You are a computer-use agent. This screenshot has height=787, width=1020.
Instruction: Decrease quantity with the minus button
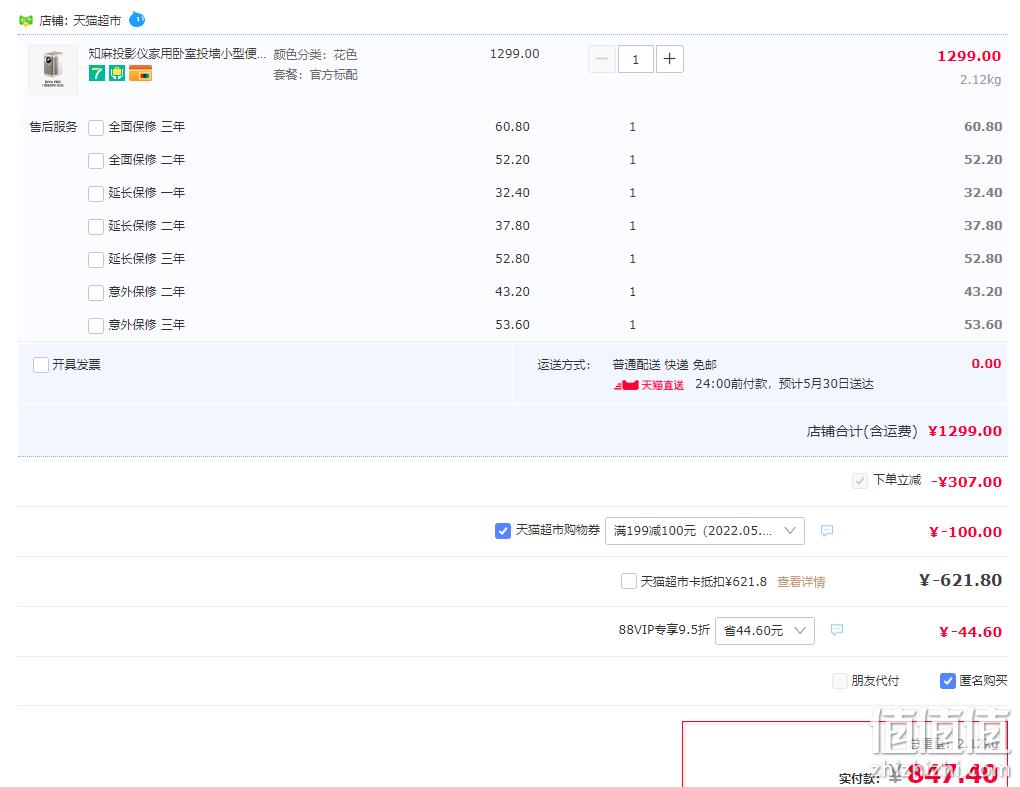point(602,59)
